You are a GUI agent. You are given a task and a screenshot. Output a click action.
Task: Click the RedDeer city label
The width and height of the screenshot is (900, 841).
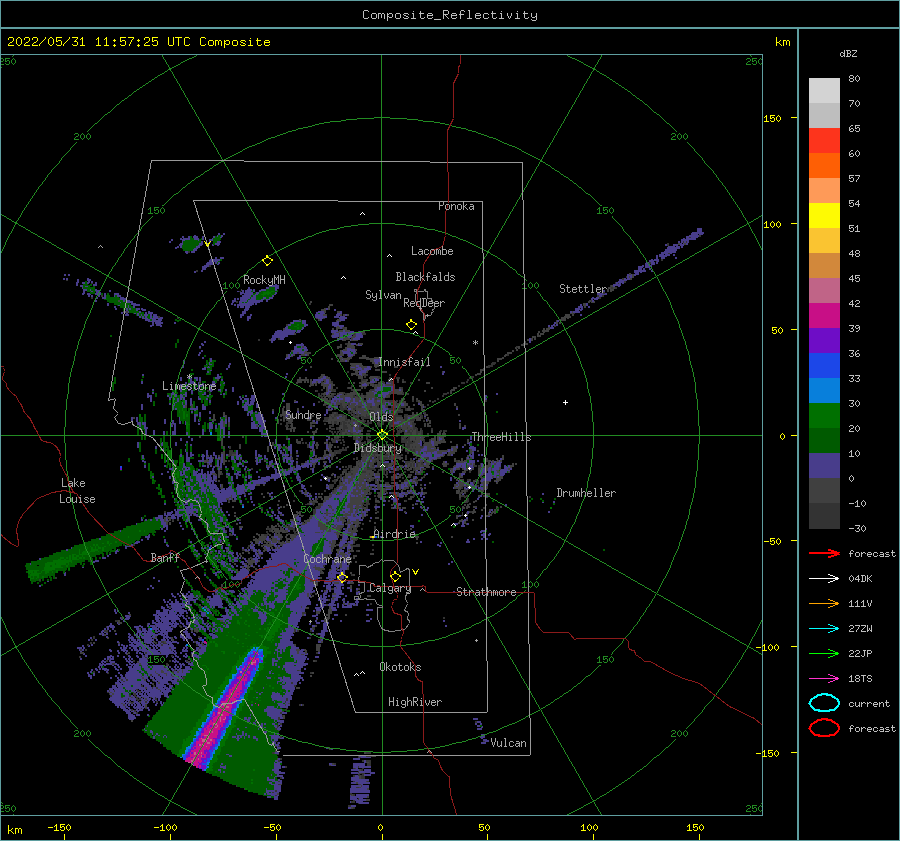pyautogui.click(x=424, y=303)
